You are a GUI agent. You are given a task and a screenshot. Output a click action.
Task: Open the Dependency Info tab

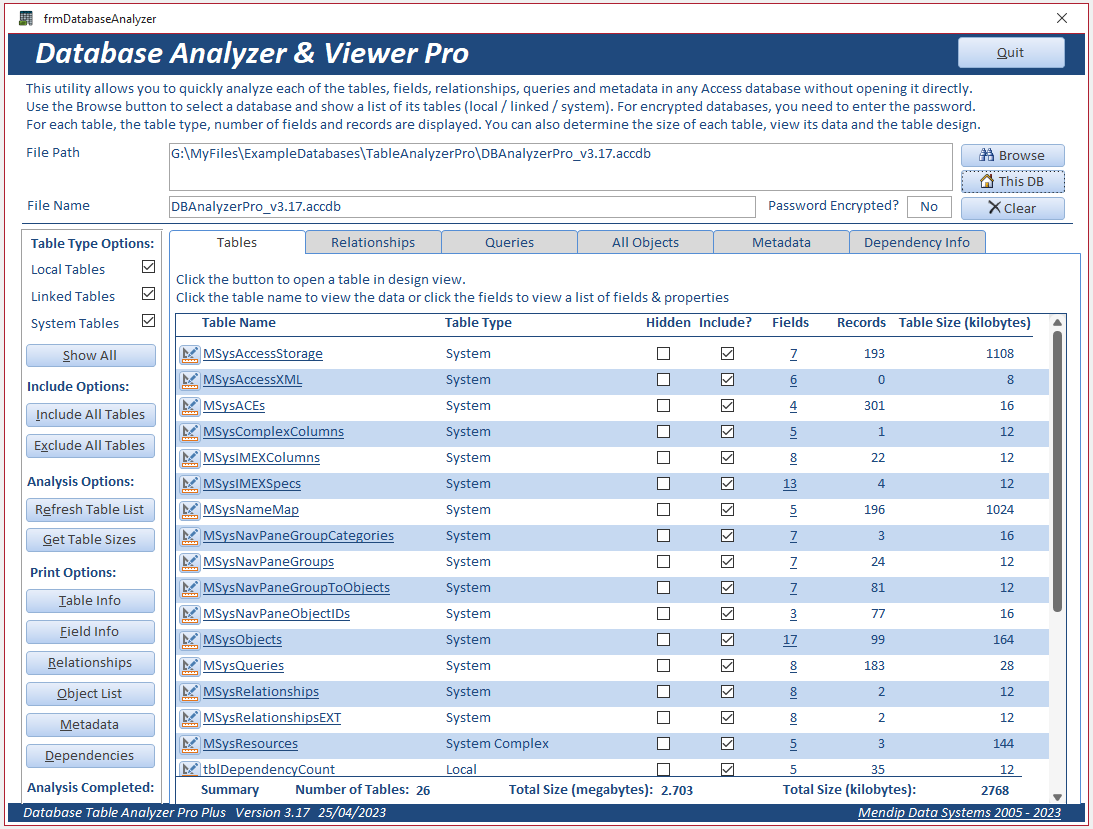click(x=917, y=243)
